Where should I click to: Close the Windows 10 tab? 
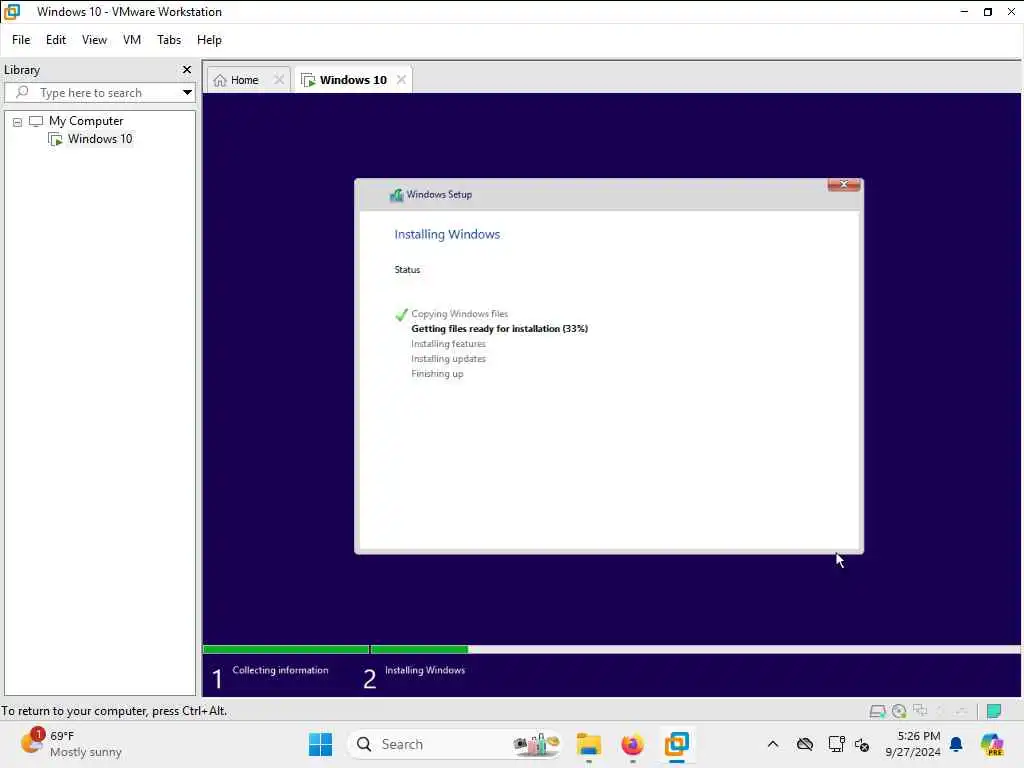tap(401, 80)
